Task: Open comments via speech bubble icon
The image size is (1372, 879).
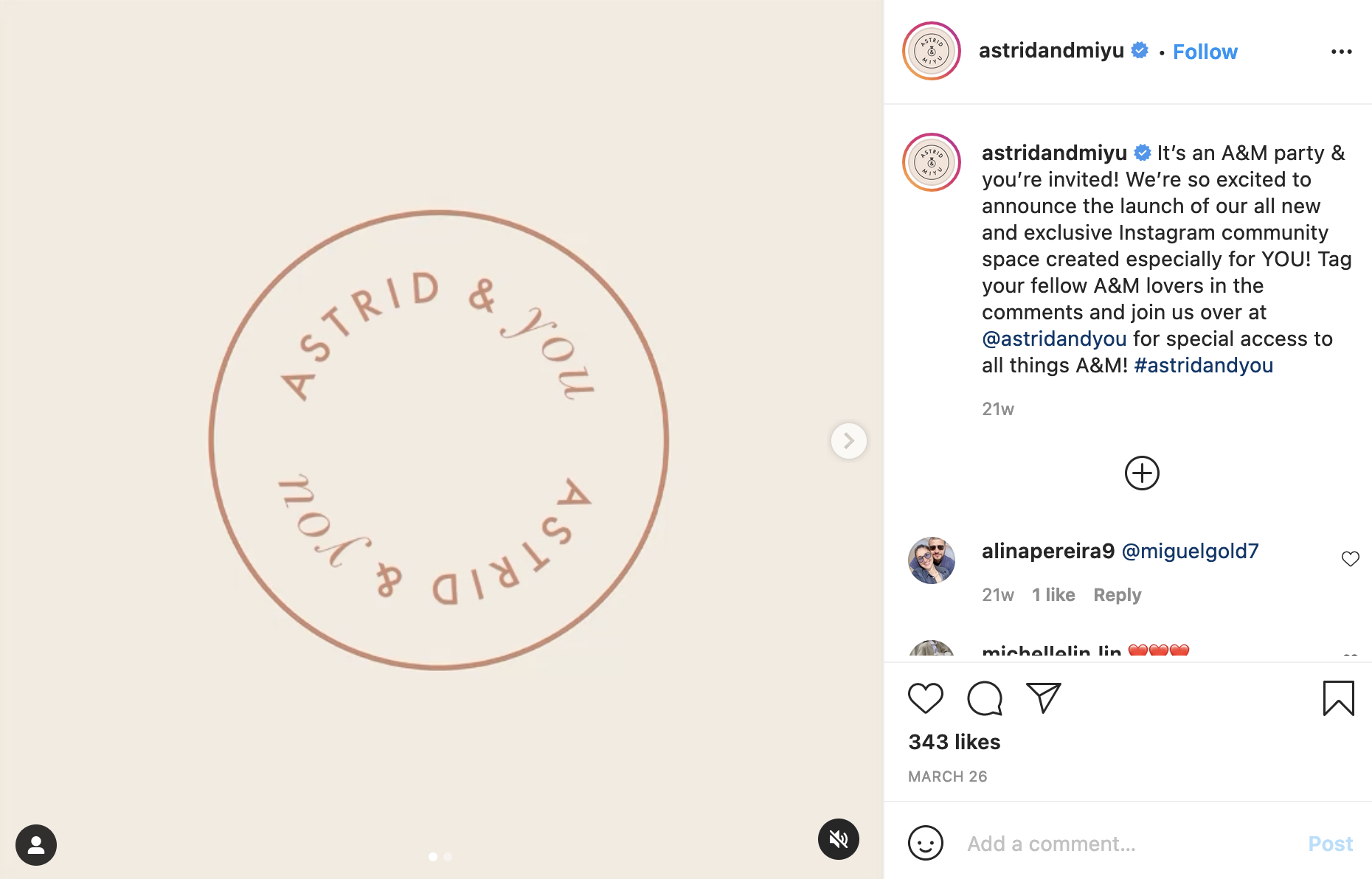Action: (x=985, y=698)
